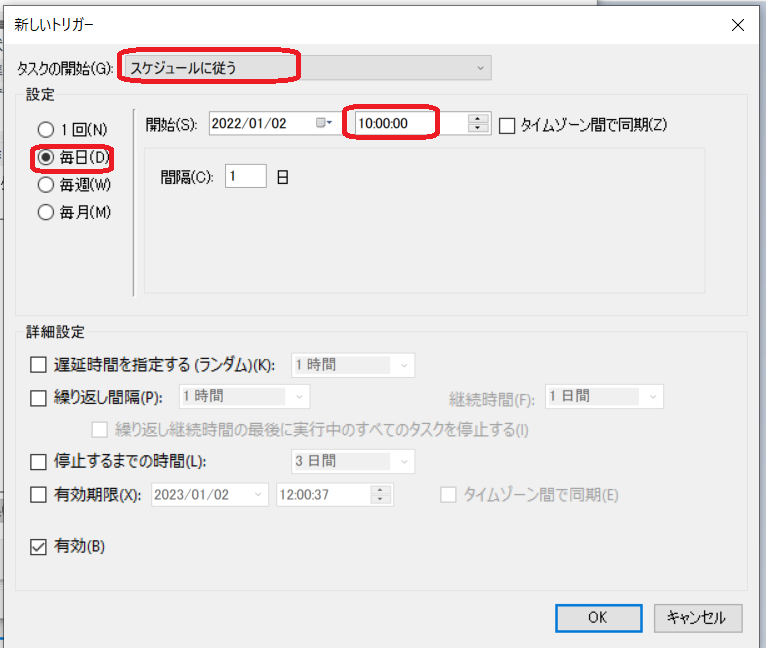The height and width of the screenshot is (648, 766).
Task: Select the 毎日(D) radio button
Action: coord(45,157)
